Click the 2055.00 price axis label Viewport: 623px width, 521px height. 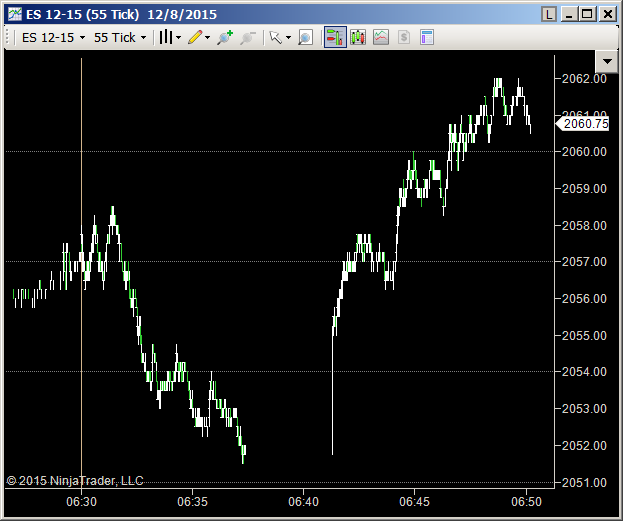584,335
